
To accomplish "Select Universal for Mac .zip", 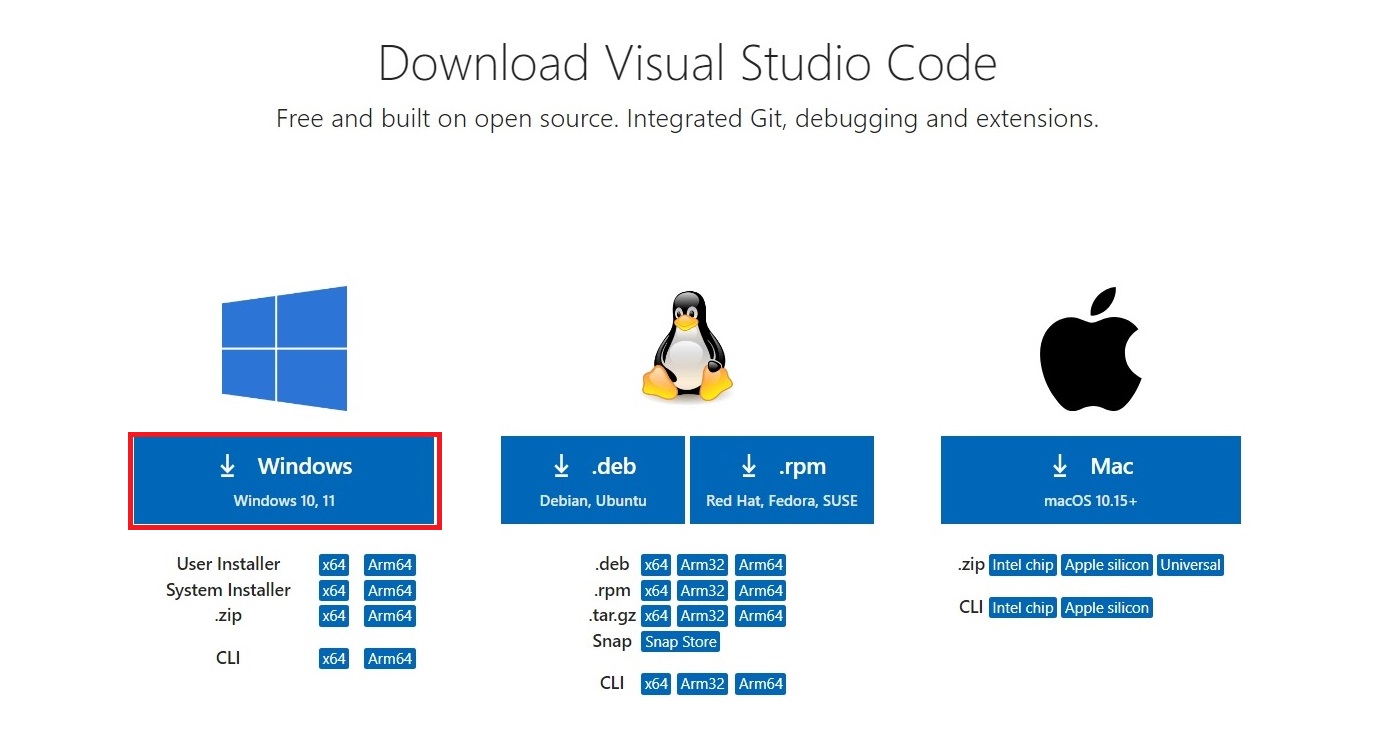I will coord(1191,565).
